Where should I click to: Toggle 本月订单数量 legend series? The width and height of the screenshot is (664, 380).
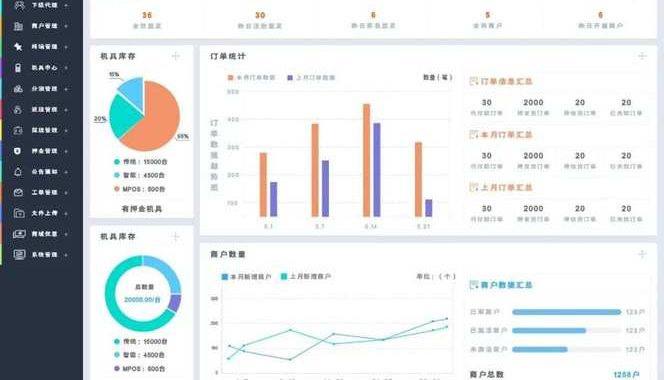pos(252,78)
